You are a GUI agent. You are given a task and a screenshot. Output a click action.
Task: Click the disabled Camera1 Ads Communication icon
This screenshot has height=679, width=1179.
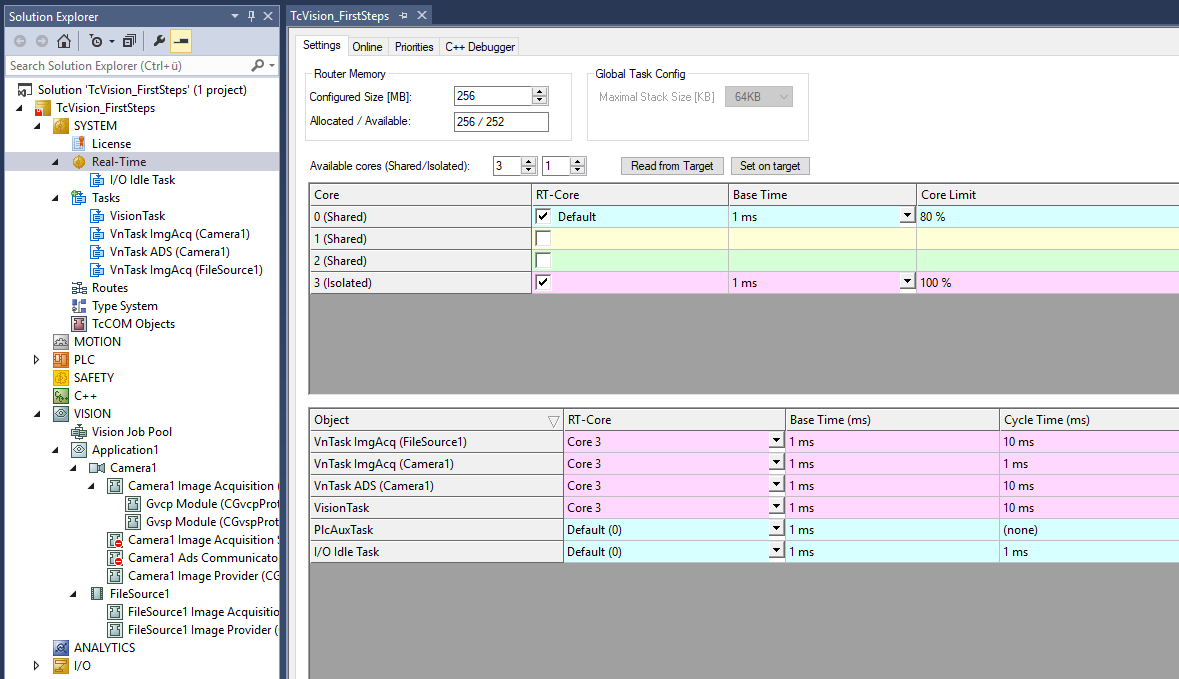115,558
